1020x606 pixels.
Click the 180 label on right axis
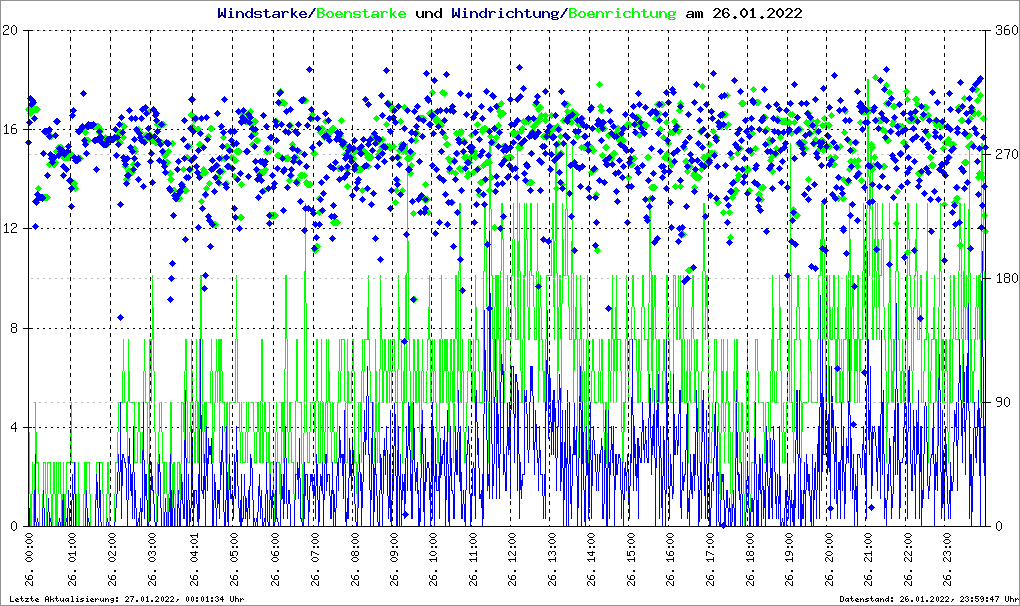[1002, 278]
